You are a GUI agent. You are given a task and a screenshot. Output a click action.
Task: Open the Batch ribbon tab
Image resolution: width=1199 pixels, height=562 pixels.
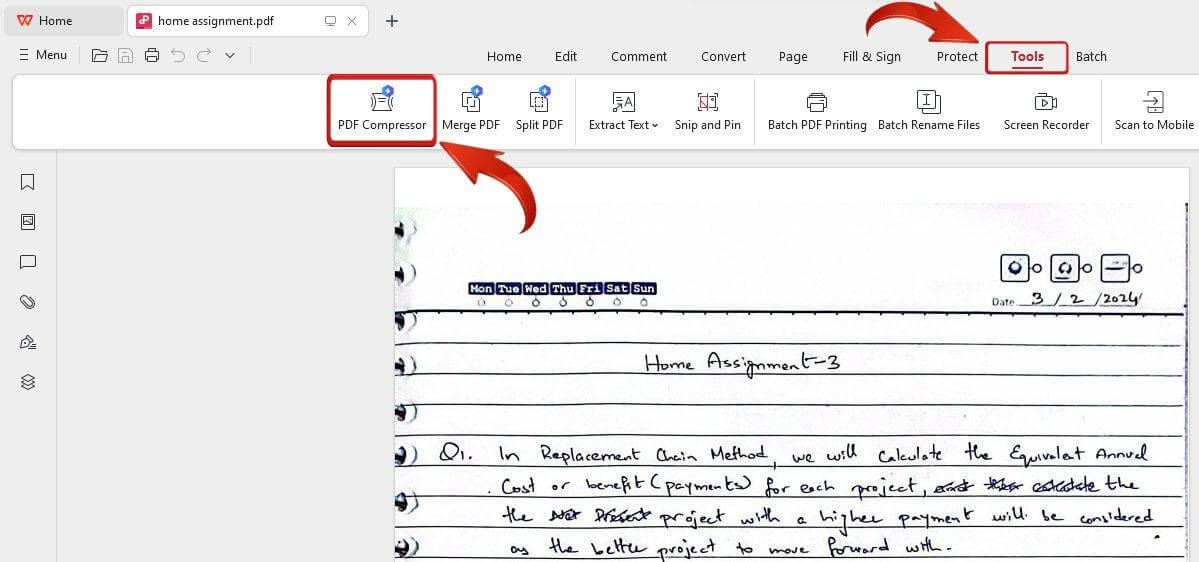coord(1091,57)
